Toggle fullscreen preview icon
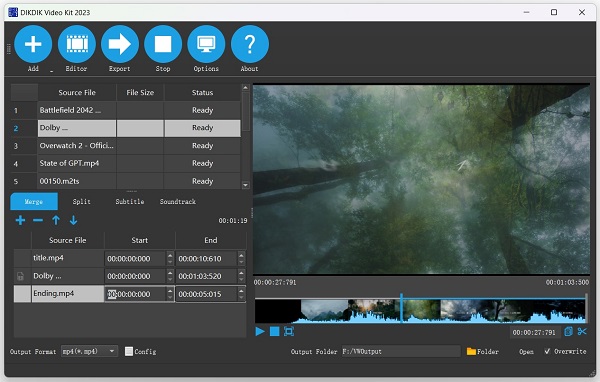Screen dimensions: 600x382 (289, 331)
